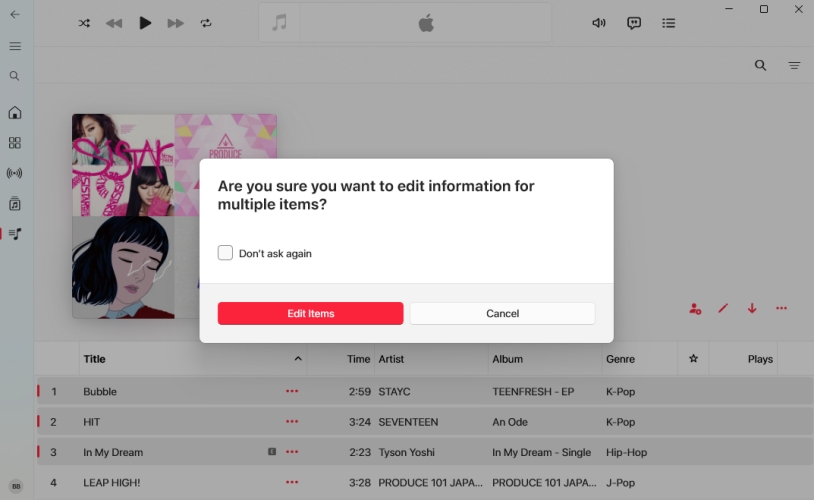Screen dimensions: 814x500
Task: Sort by the Plays column header
Action: (760, 359)
